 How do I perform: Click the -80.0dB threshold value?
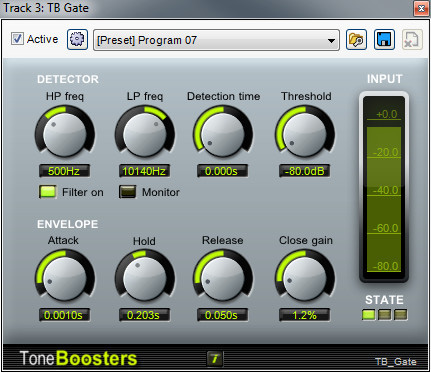(304, 171)
